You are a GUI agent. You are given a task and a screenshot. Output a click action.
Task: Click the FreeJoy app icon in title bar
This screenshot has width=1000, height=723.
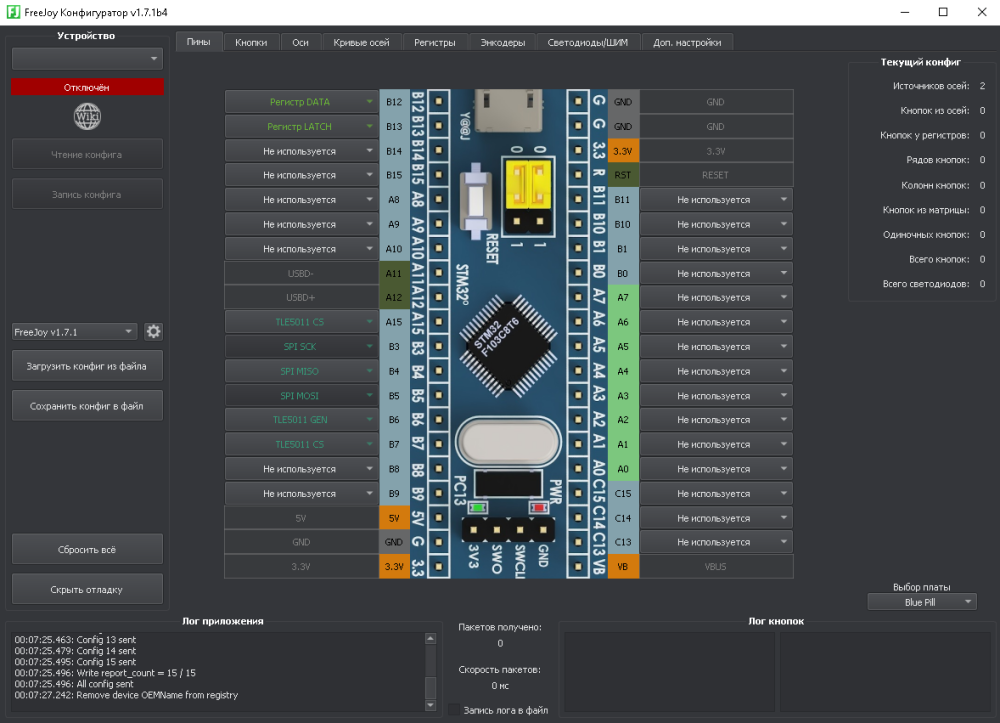12,12
